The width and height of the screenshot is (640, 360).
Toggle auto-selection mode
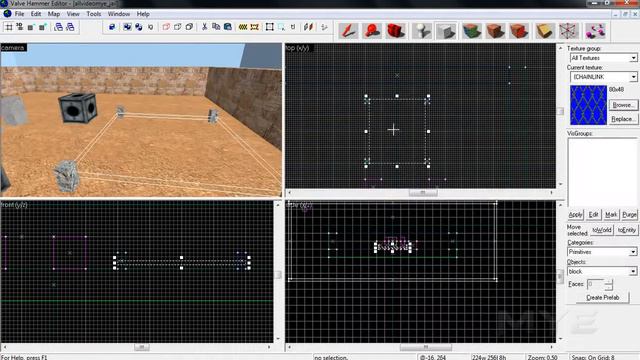point(282,27)
